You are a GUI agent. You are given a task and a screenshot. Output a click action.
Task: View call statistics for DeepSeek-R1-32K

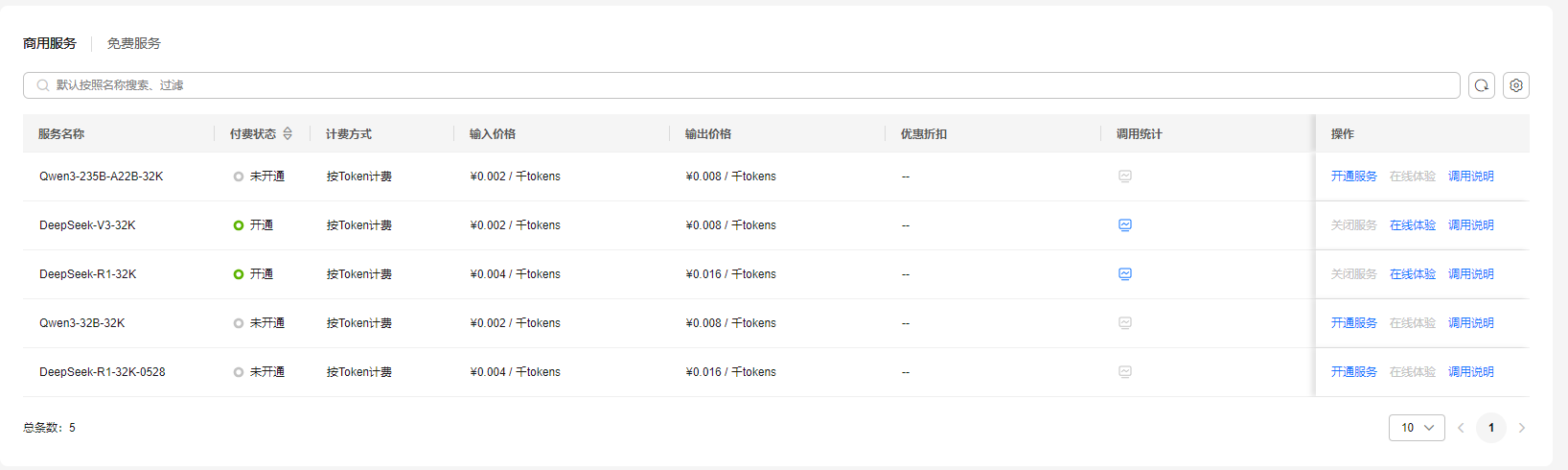click(x=1125, y=274)
